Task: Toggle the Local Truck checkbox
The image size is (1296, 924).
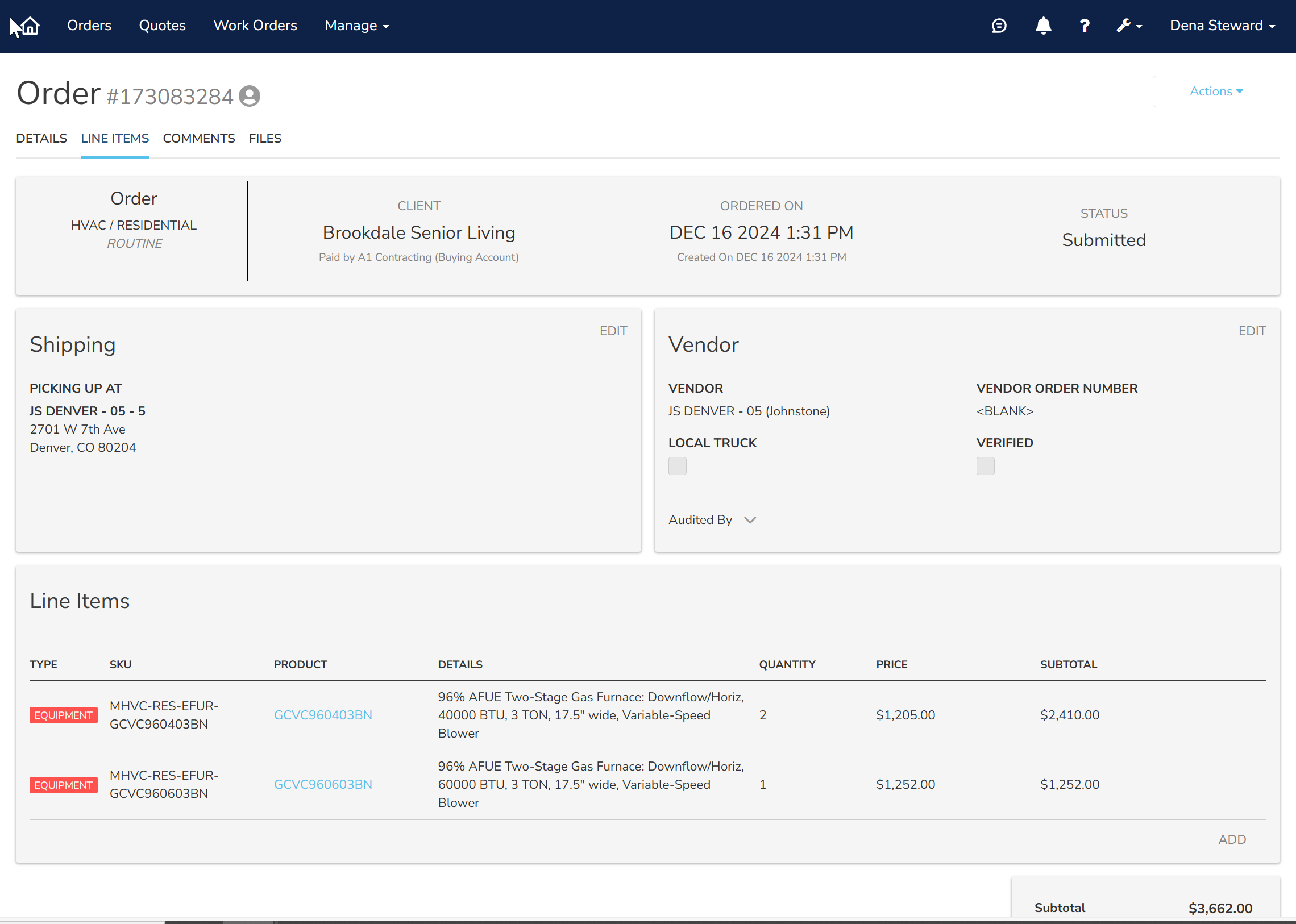Action: [678, 466]
